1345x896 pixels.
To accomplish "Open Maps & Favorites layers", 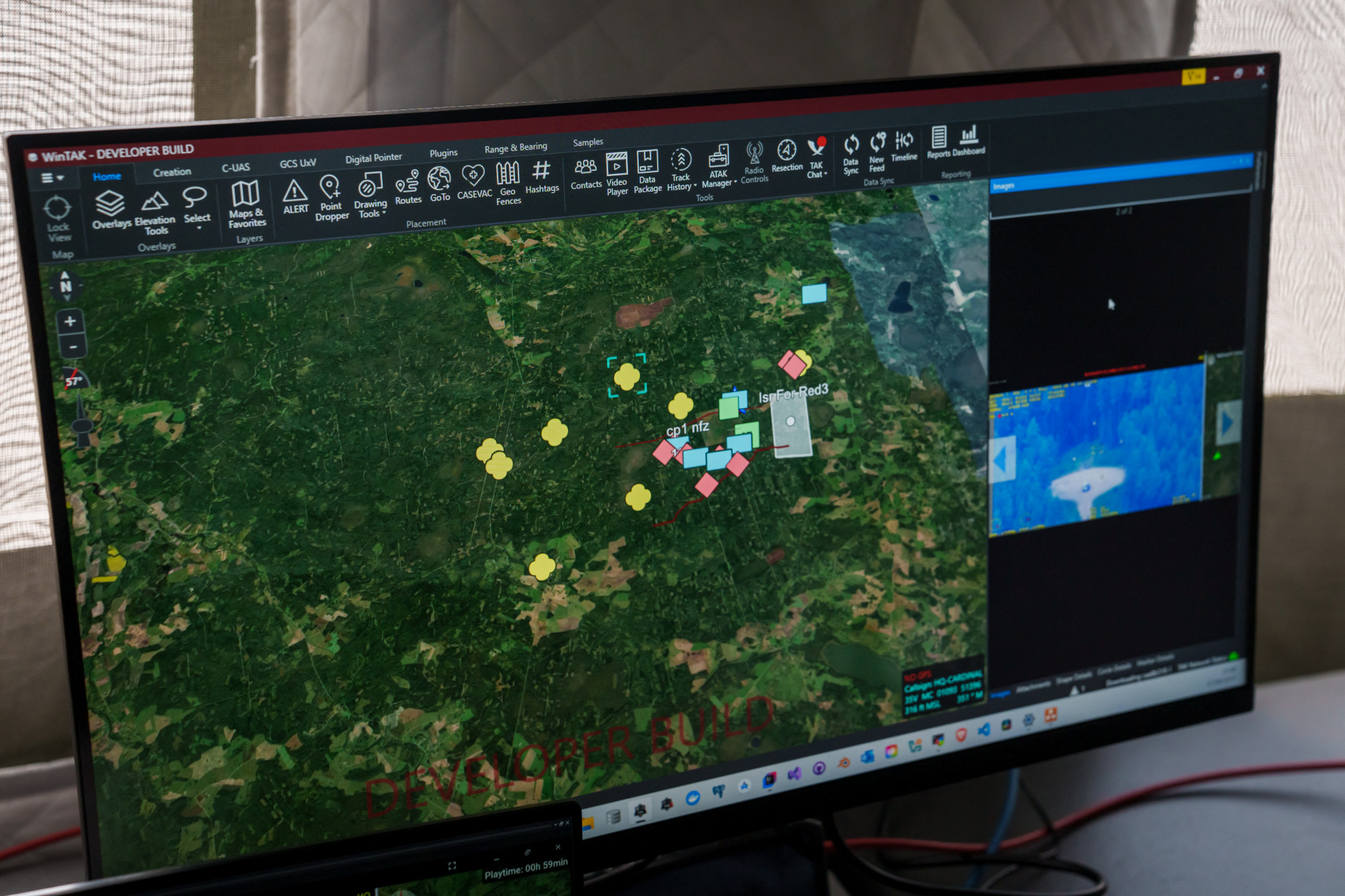I will click(x=247, y=204).
